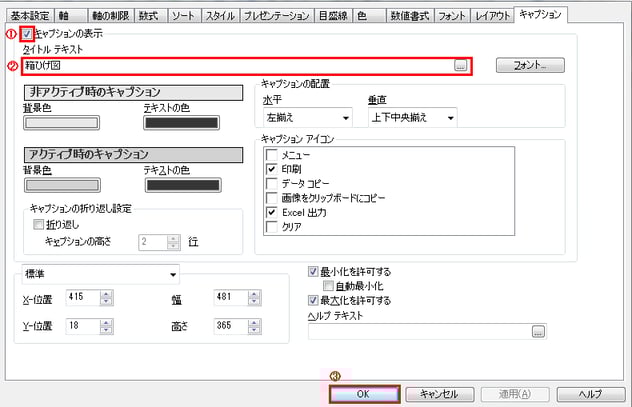Pick inactive caption 背景色 swatch

(x=61, y=123)
